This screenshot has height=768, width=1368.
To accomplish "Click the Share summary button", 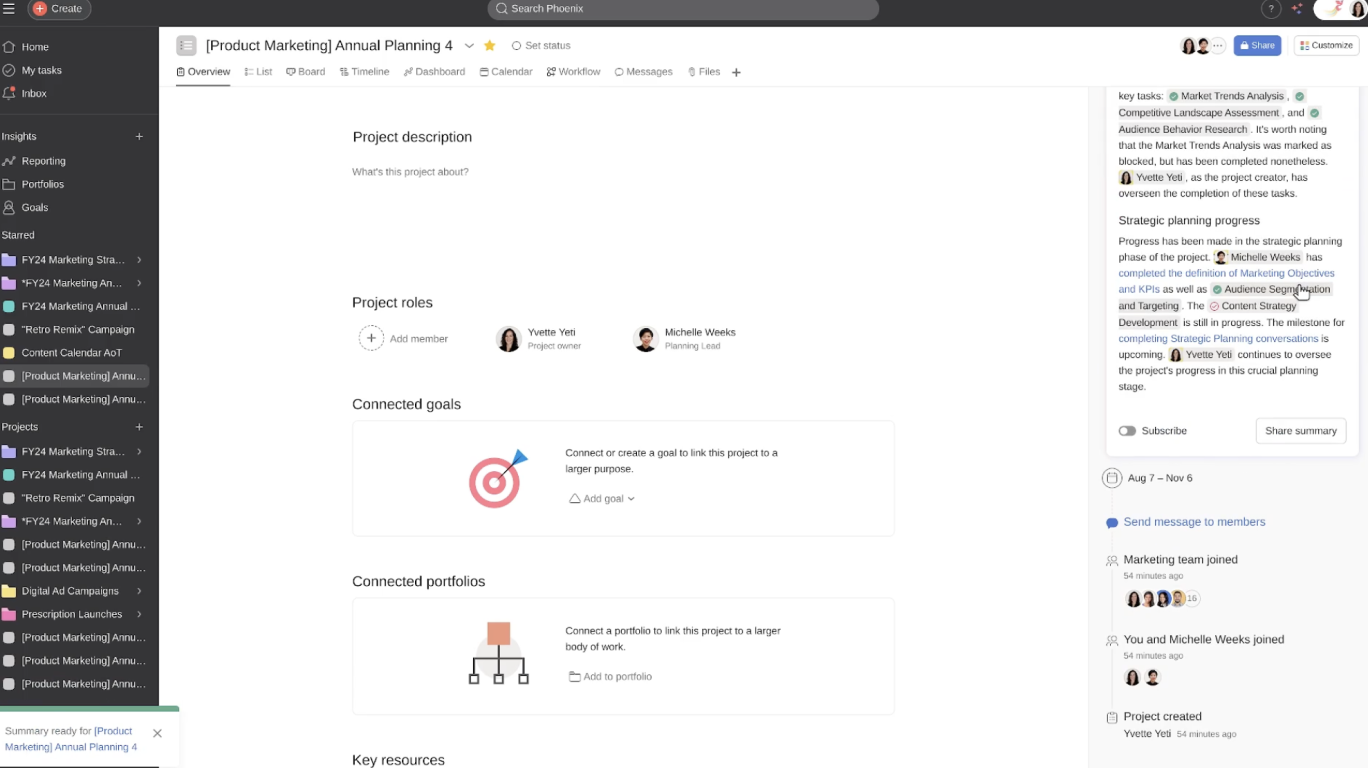I will coord(1300,430).
